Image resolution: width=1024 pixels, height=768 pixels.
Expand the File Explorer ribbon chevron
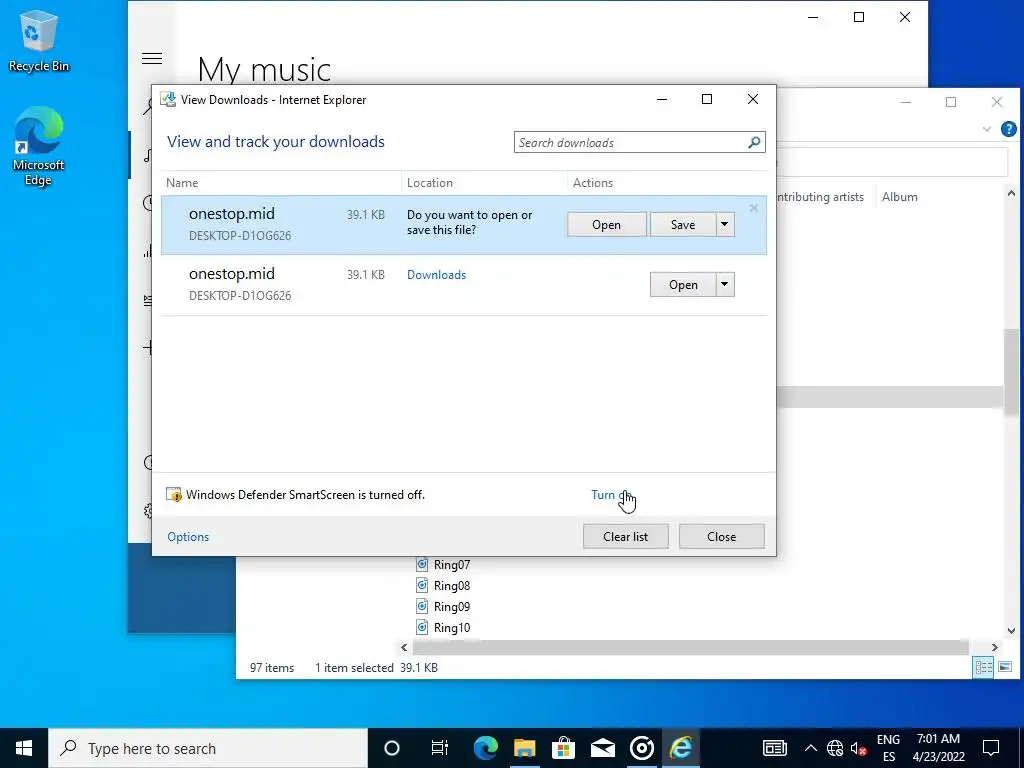pos(986,129)
